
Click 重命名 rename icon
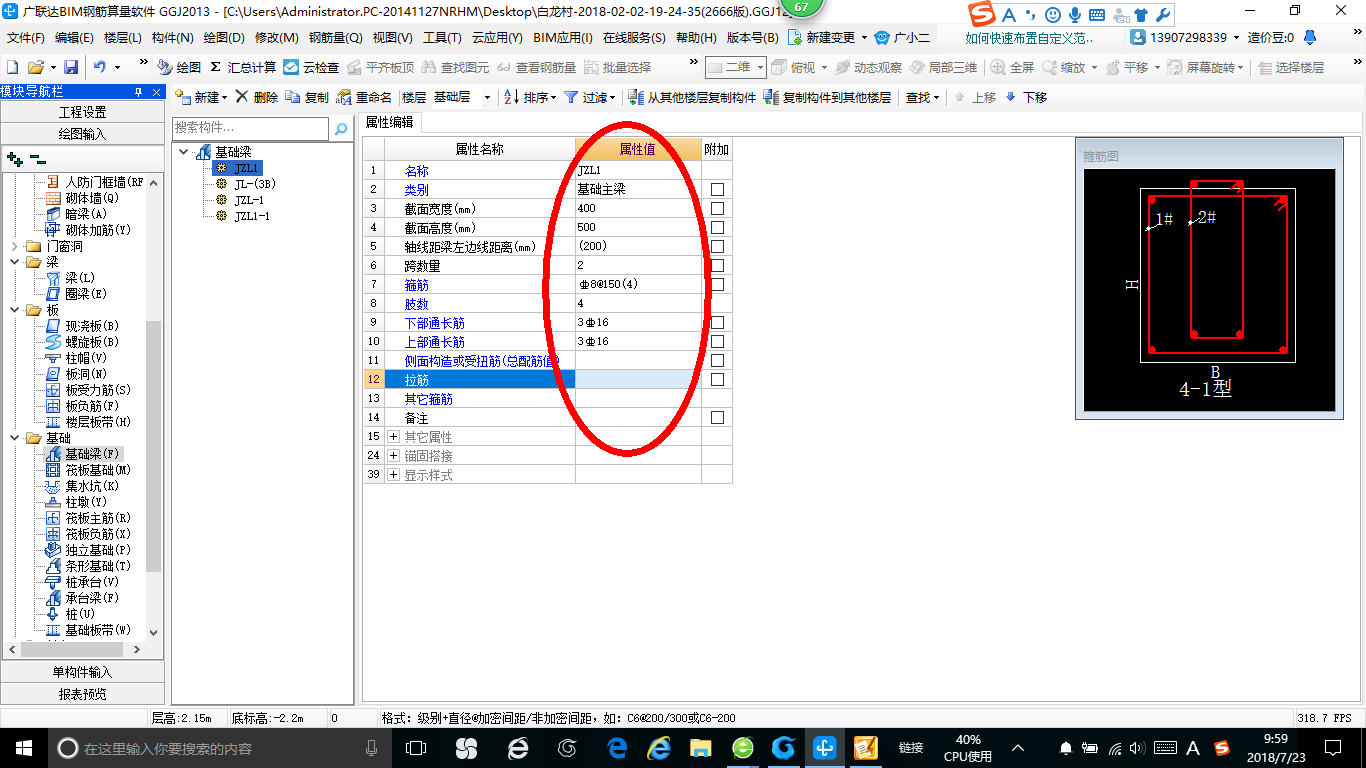point(365,97)
